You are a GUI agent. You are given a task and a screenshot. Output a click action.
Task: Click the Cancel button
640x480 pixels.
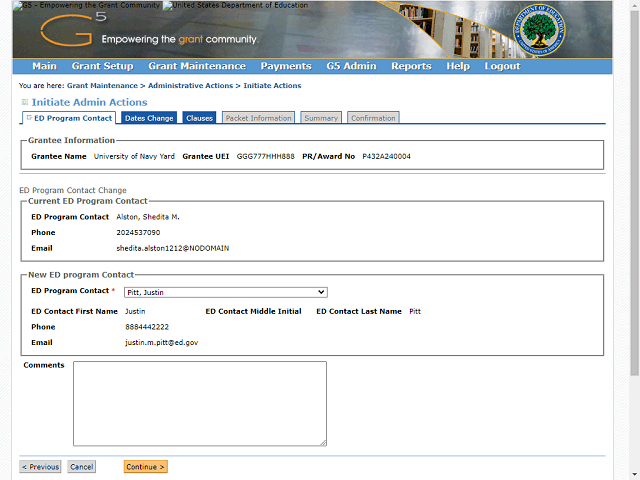[82, 467]
